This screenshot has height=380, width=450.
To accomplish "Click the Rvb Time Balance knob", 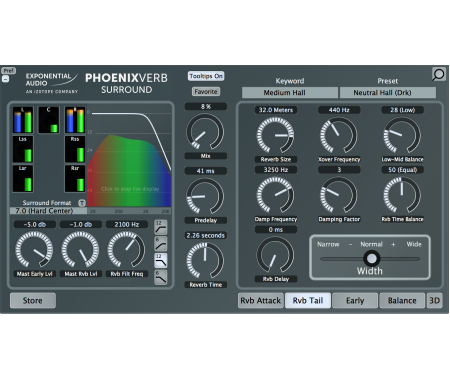I will (402, 195).
